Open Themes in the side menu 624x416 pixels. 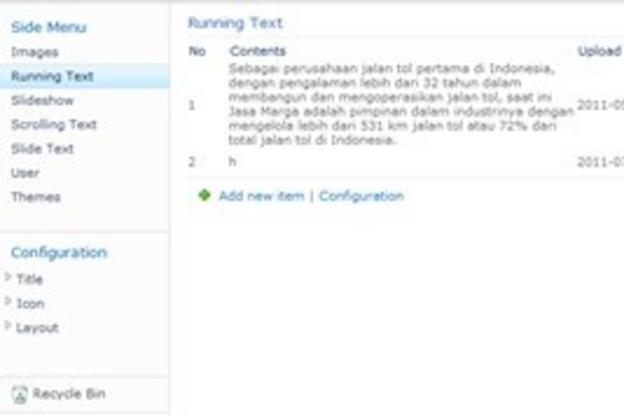pos(36,197)
